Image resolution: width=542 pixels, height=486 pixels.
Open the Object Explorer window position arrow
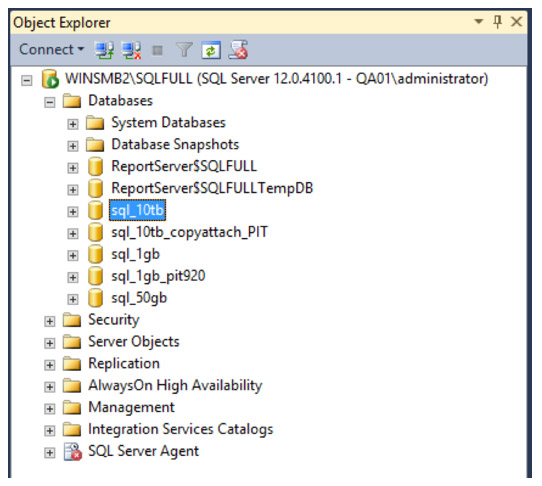click(x=478, y=21)
